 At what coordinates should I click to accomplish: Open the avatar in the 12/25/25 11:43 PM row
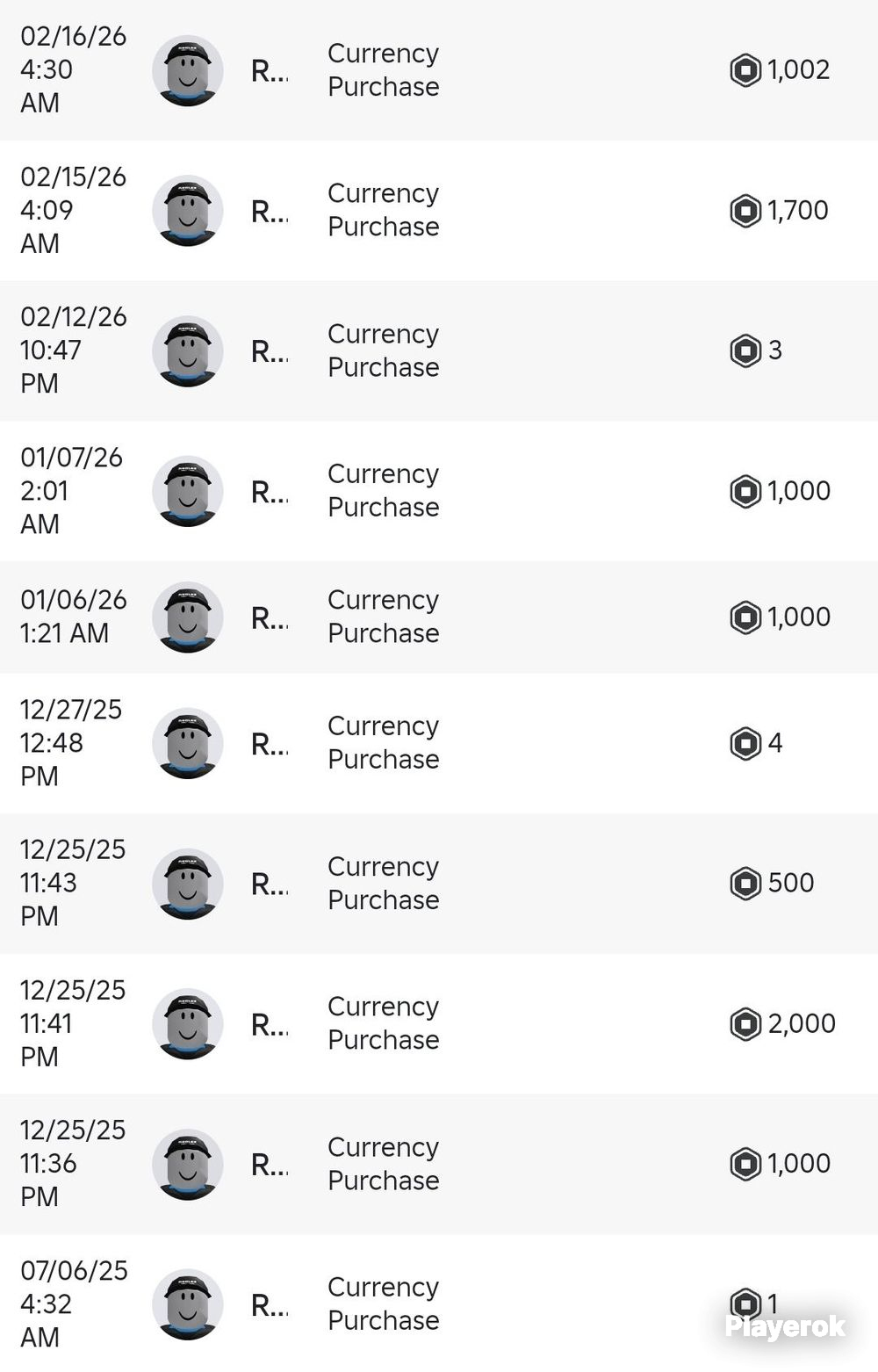187,884
